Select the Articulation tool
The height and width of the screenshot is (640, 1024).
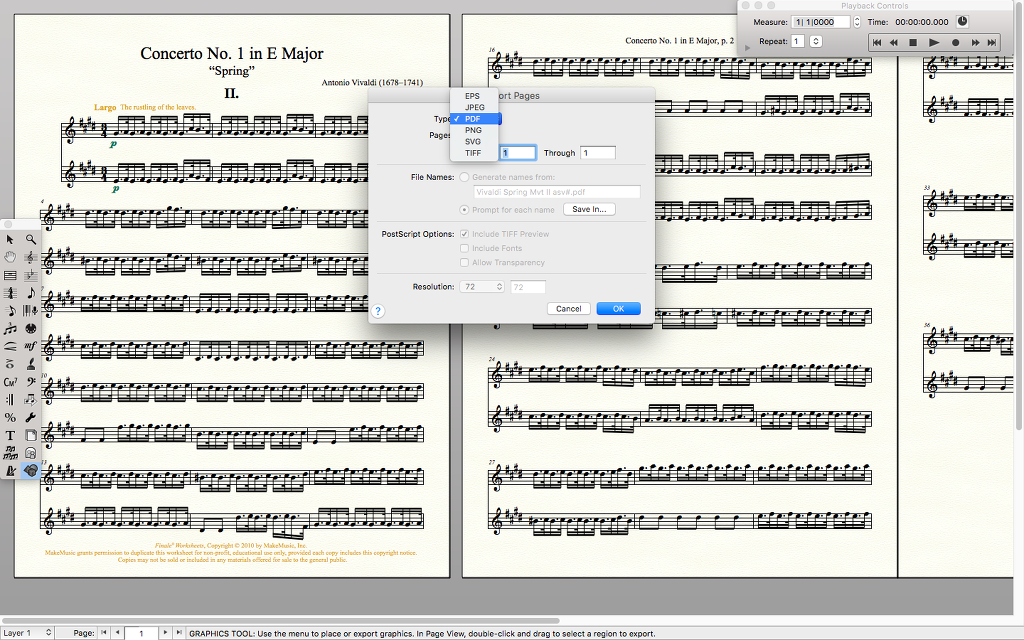10,364
